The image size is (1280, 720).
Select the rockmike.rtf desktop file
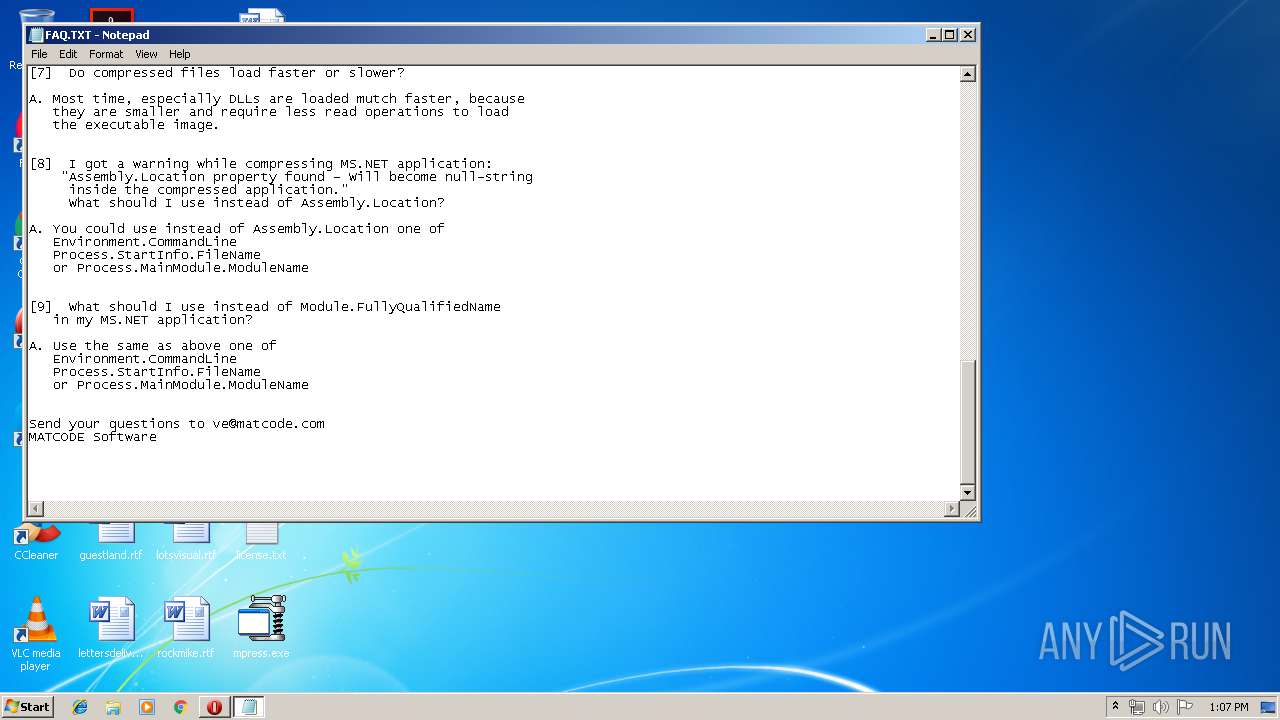click(x=186, y=628)
